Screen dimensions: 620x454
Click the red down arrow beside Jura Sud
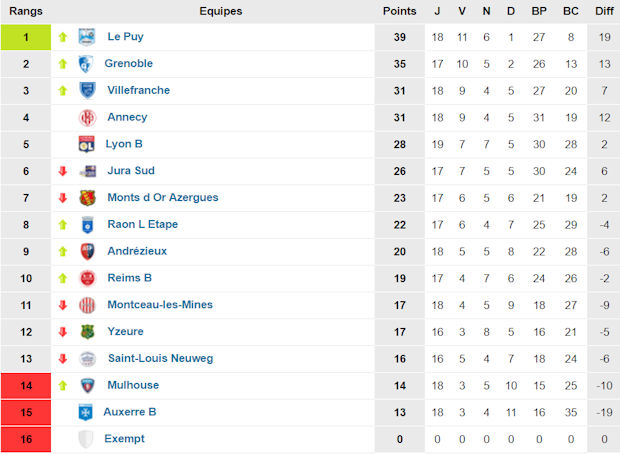62,171
